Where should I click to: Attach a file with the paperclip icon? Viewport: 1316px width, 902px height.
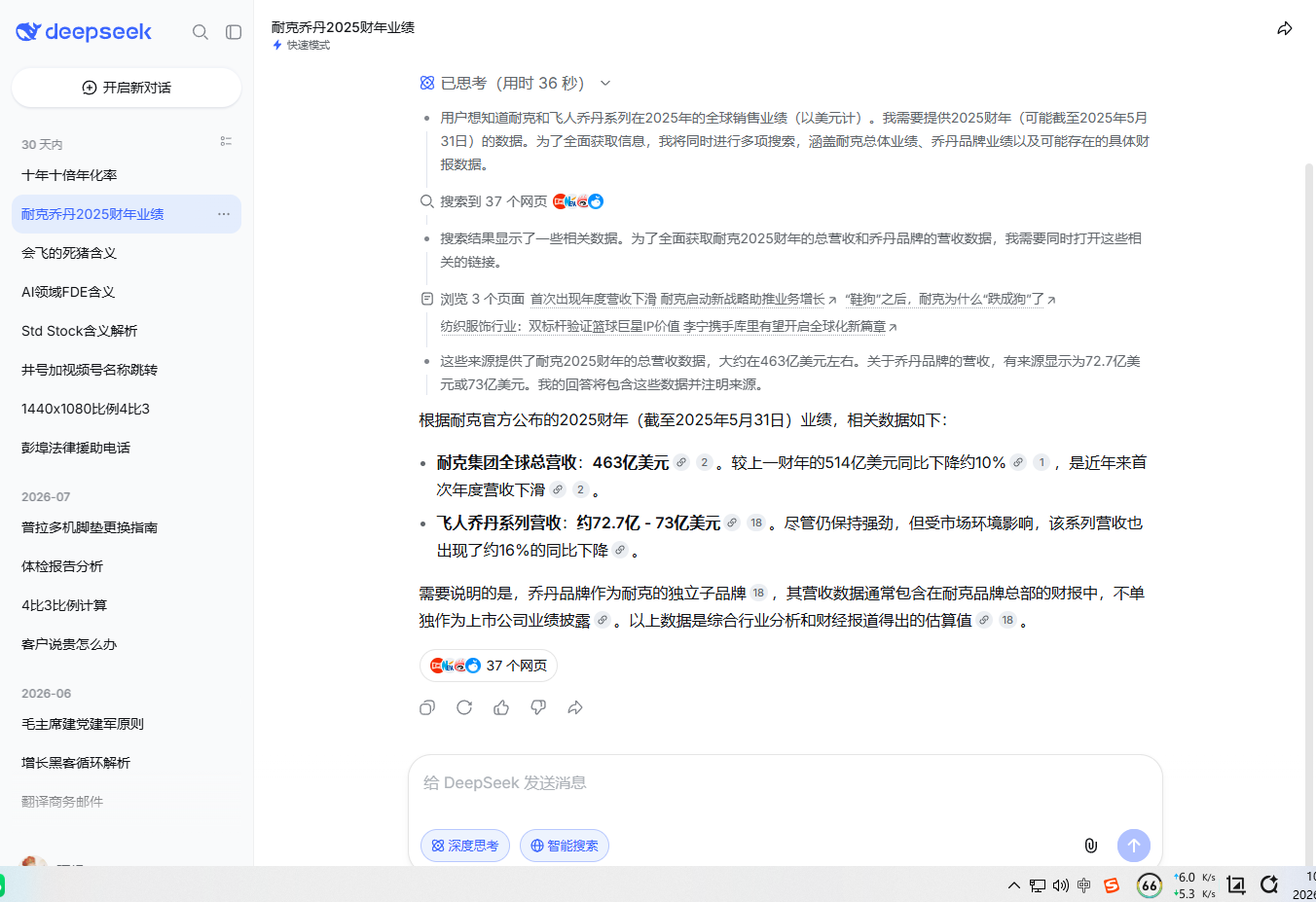(1091, 846)
